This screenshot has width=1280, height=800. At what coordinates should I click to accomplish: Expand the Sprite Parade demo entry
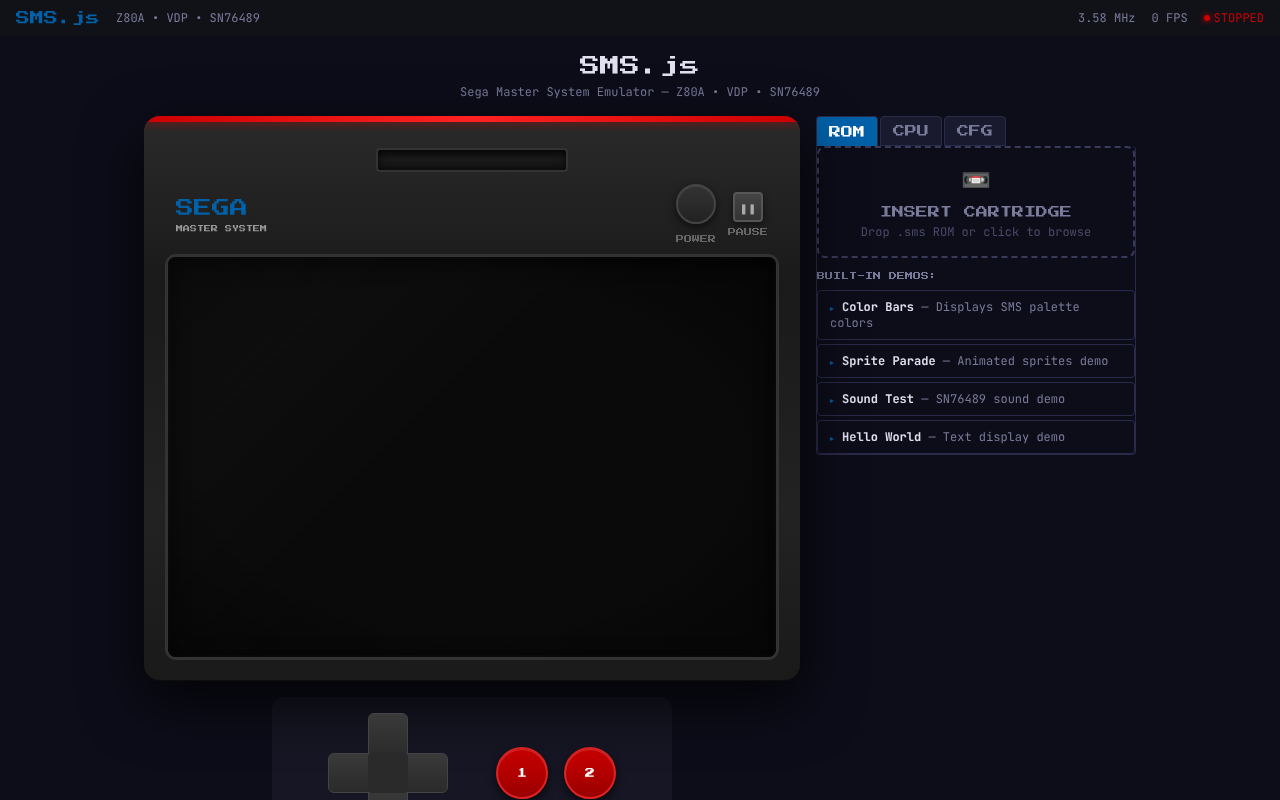tap(975, 360)
